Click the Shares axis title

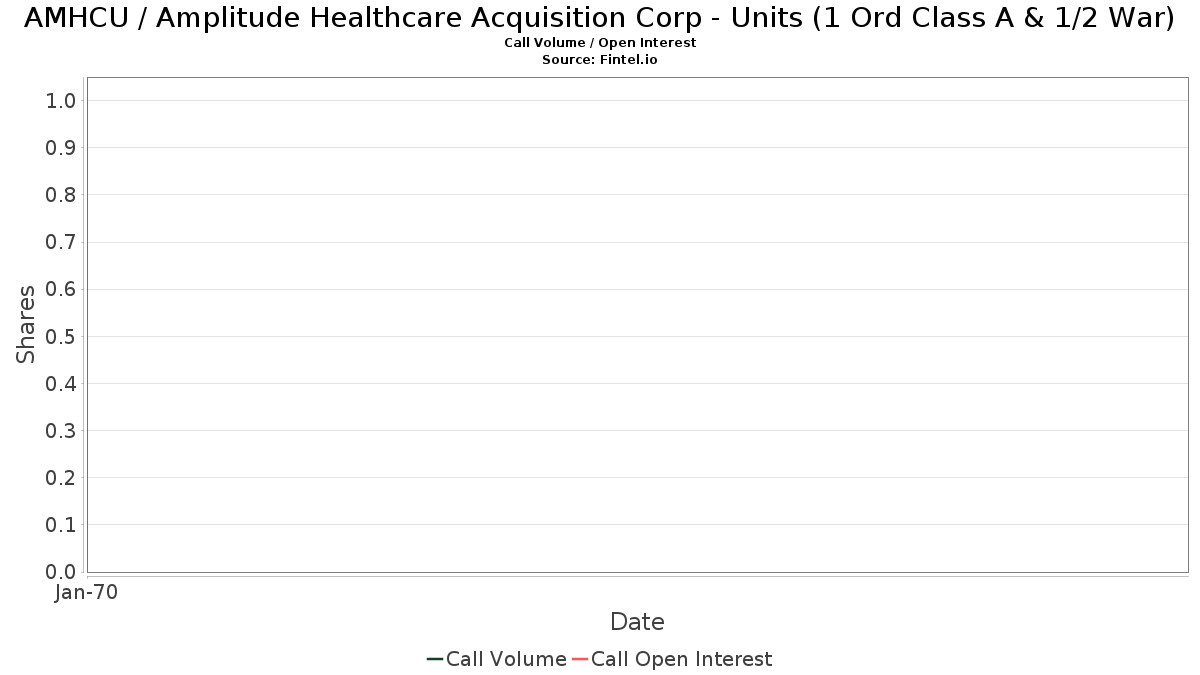point(26,324)
